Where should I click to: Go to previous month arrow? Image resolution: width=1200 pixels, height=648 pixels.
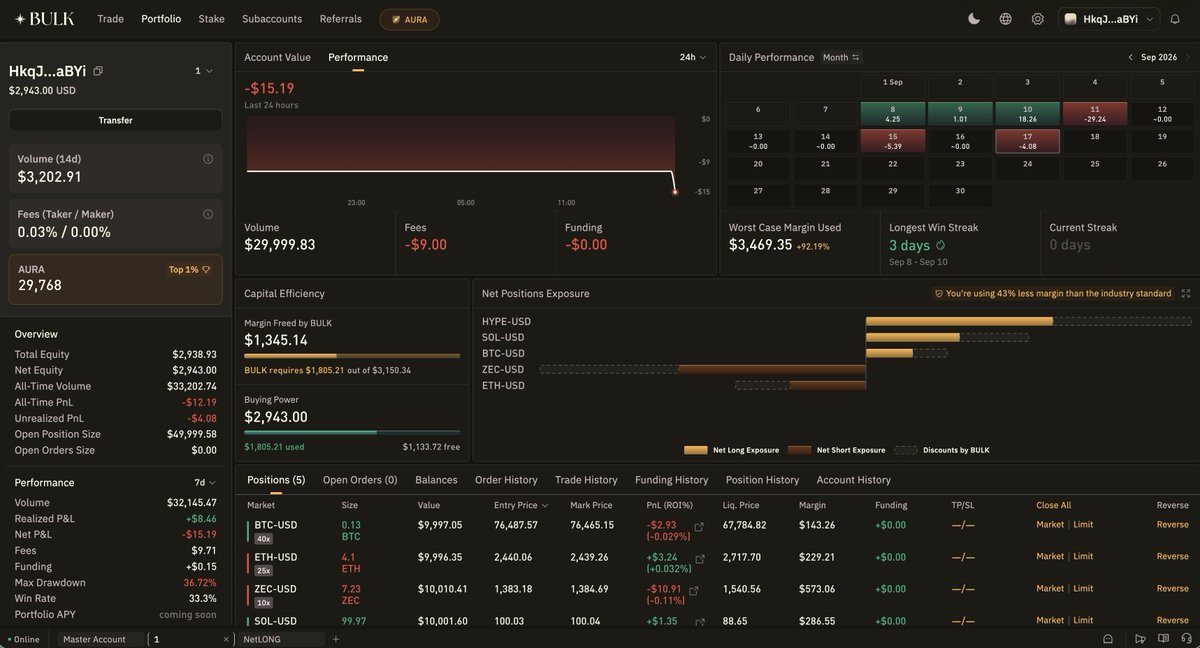(x=1130, y=58)
